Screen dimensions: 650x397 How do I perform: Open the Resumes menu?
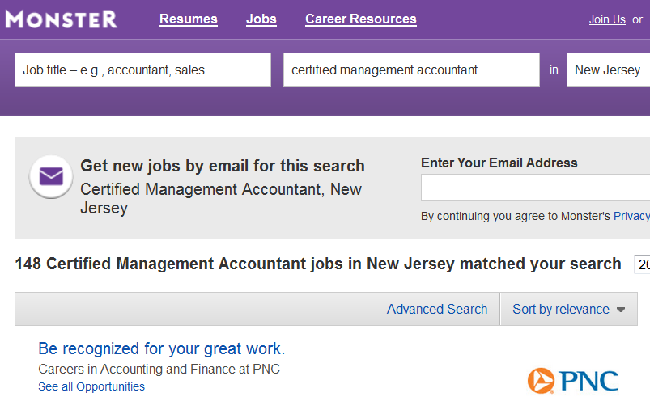pos(189,19)
